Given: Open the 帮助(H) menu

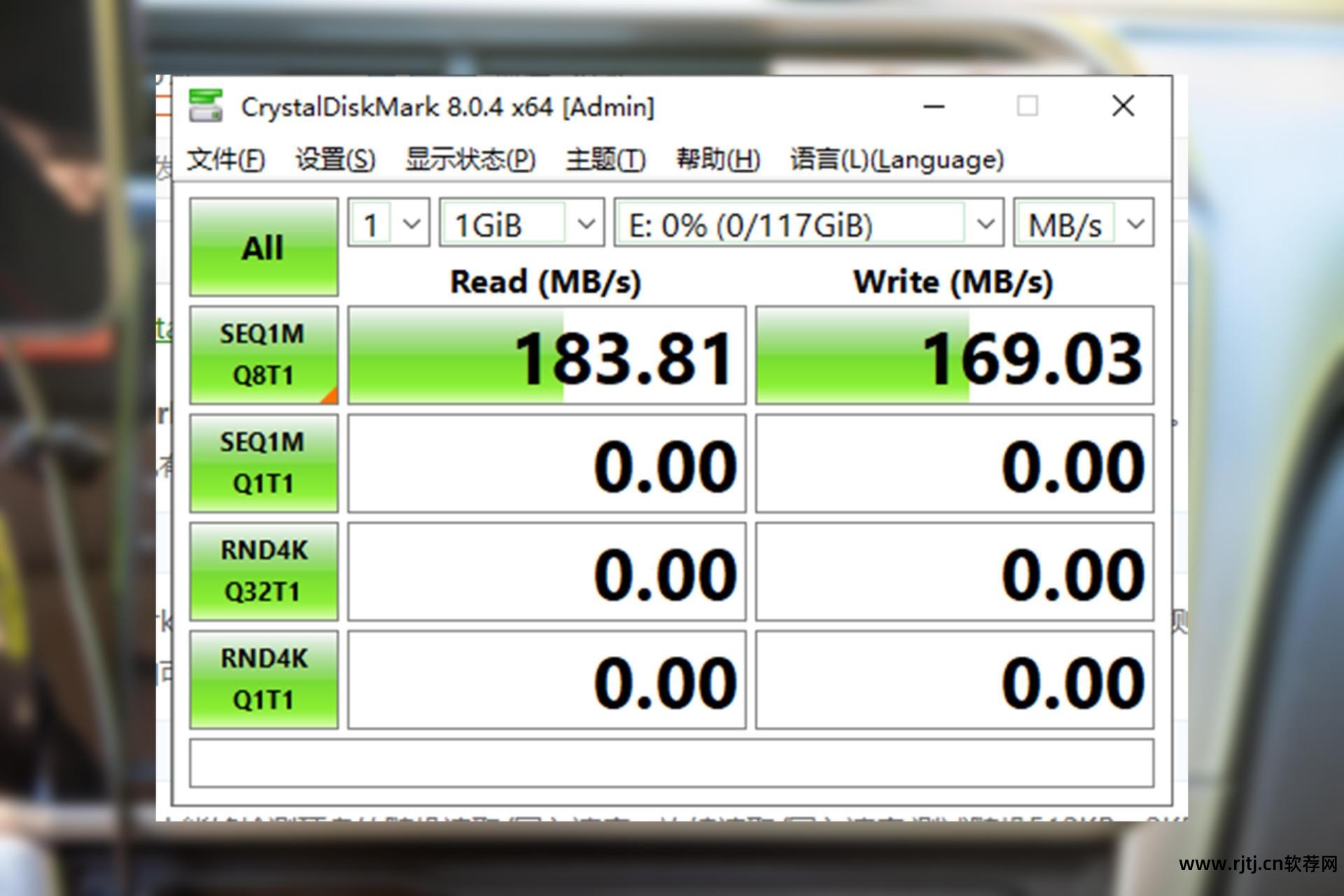Looking at the screenshot, I should pyautogui.click(x=717, y=160).
